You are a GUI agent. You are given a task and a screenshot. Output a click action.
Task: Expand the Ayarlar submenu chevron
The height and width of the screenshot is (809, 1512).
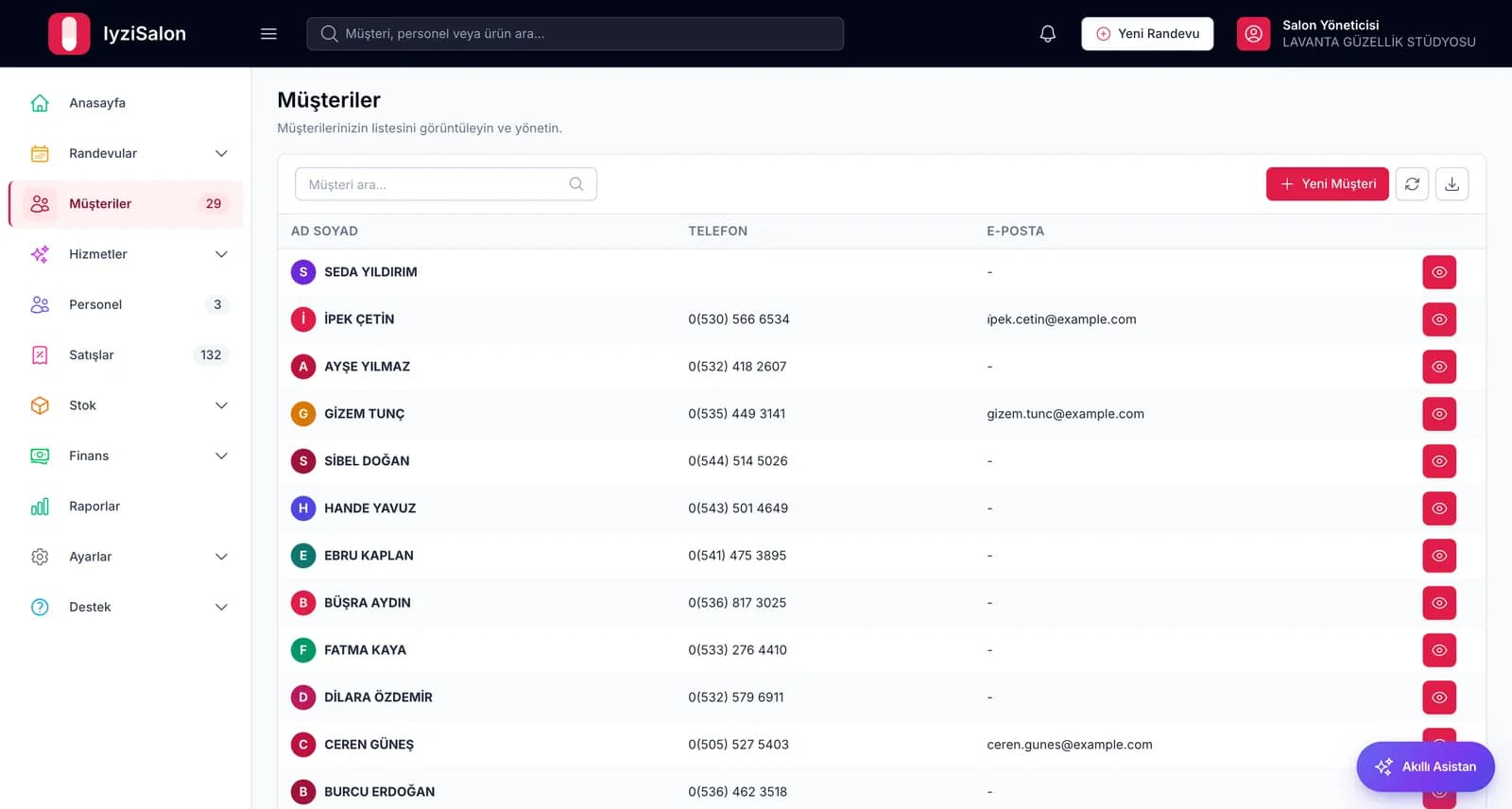pos(221,557)
